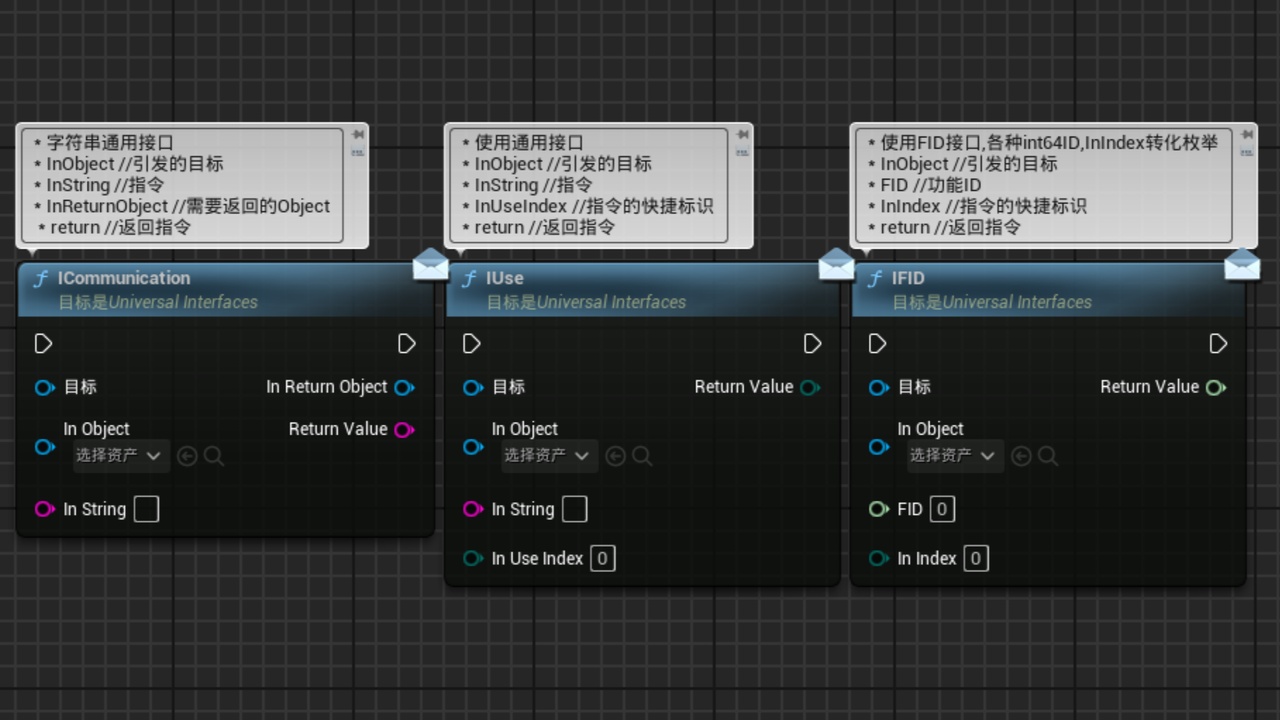Click 目标 pin on IUse node
This screenshot has height=720, width=1280.
pyautogui.click(x=474, y=388)
